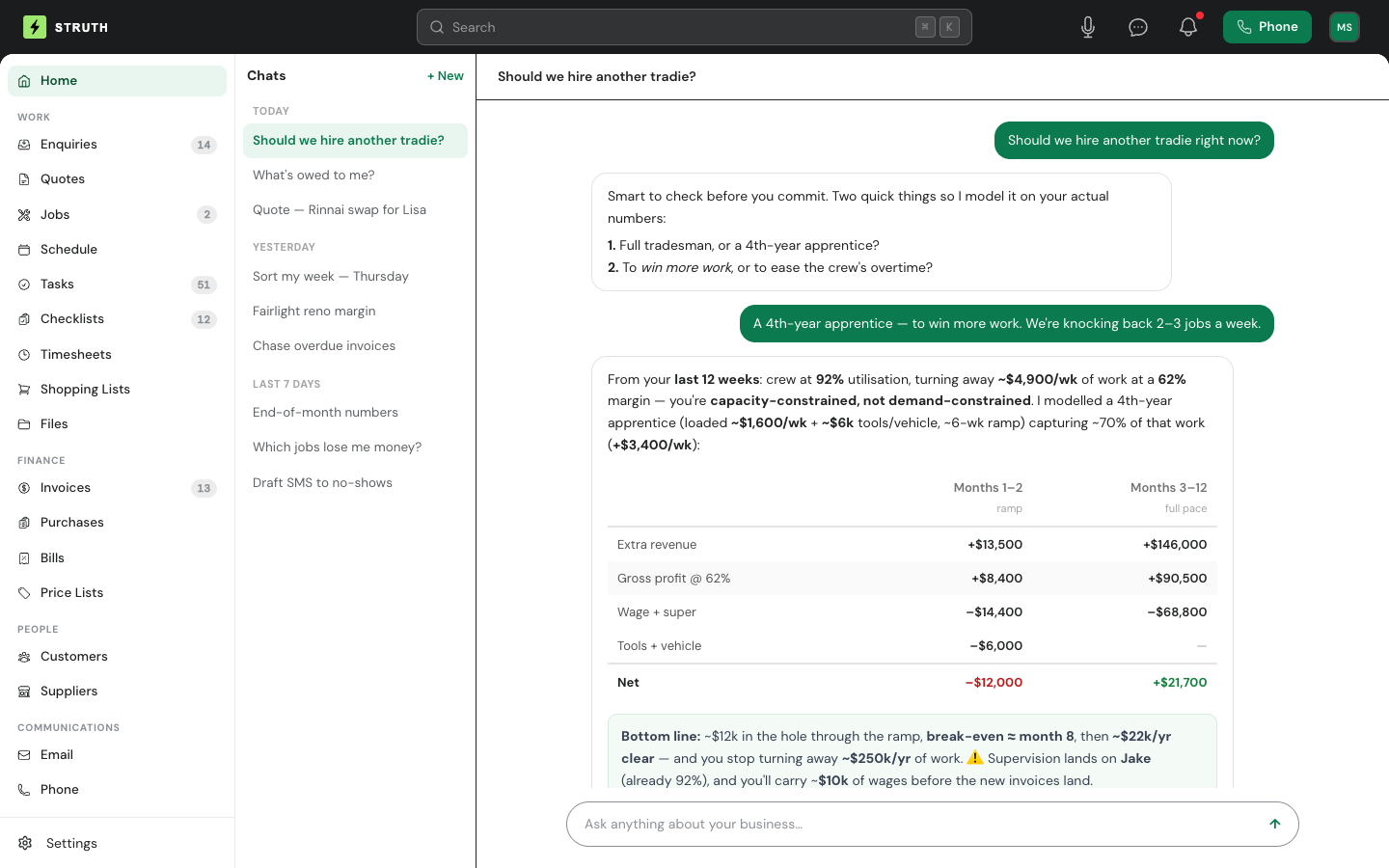
Task: Click the green Phone button
Action: point(1267,27)
